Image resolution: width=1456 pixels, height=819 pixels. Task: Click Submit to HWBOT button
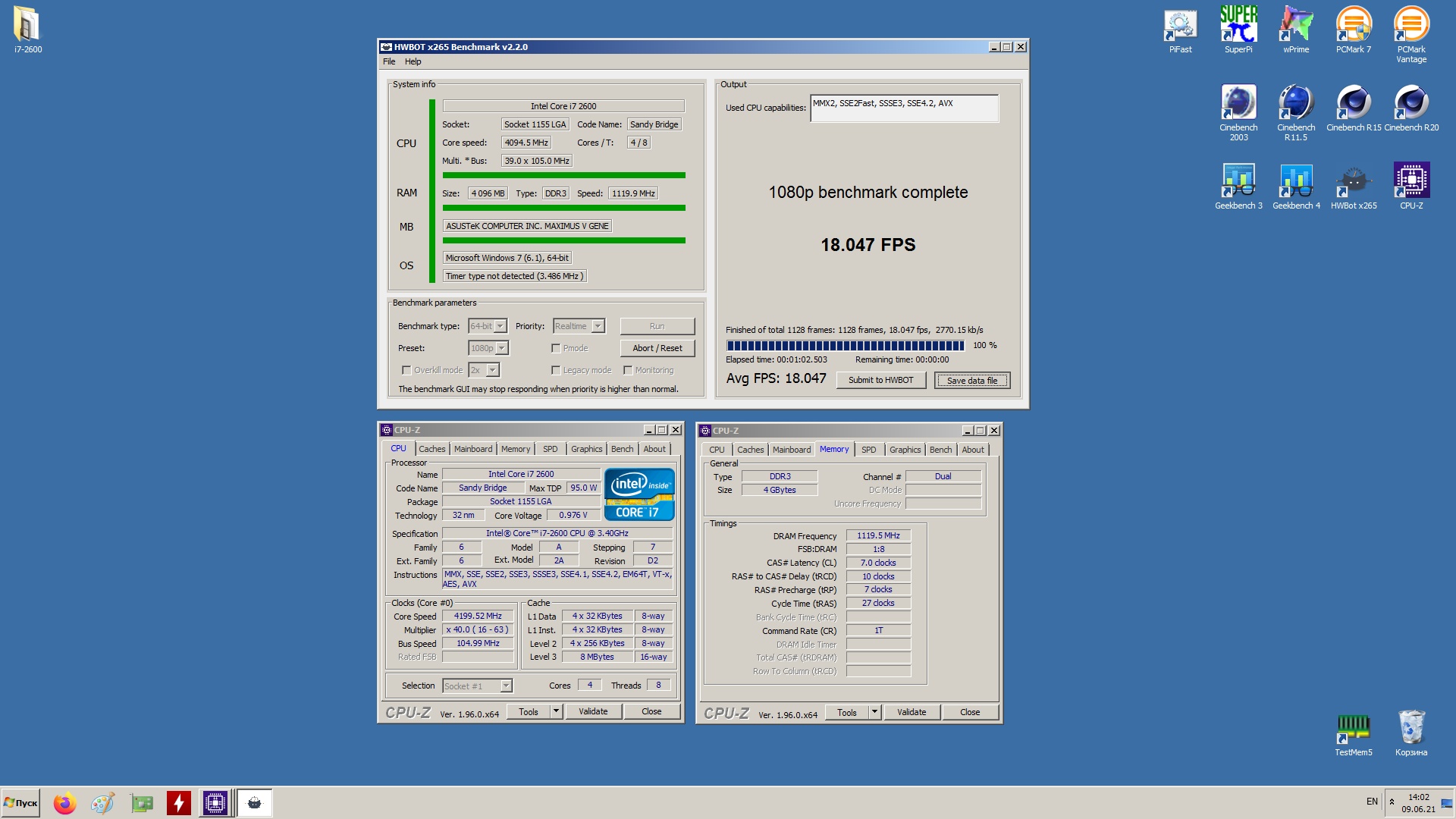[x=880, y=380]
